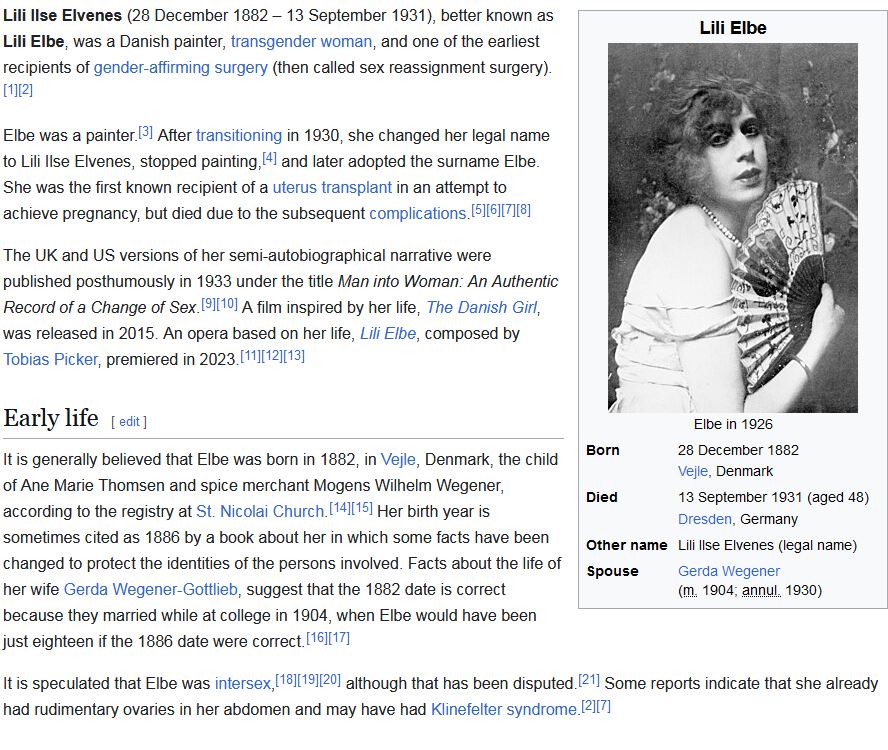Open the 'St. Nicolai Church' link
888x750 pixels.
pyautogui.click(x=261, y=512)
